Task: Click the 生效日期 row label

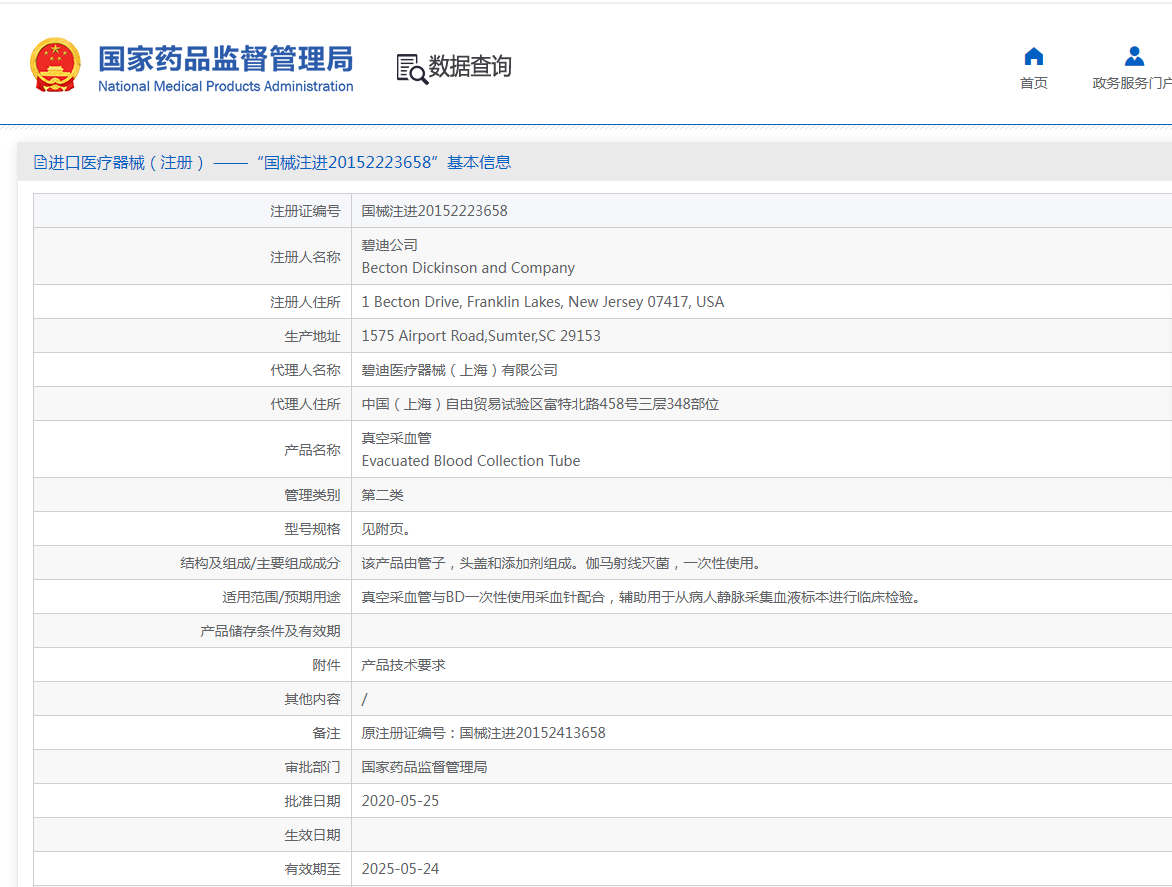Action: click(x=312, y=835)
